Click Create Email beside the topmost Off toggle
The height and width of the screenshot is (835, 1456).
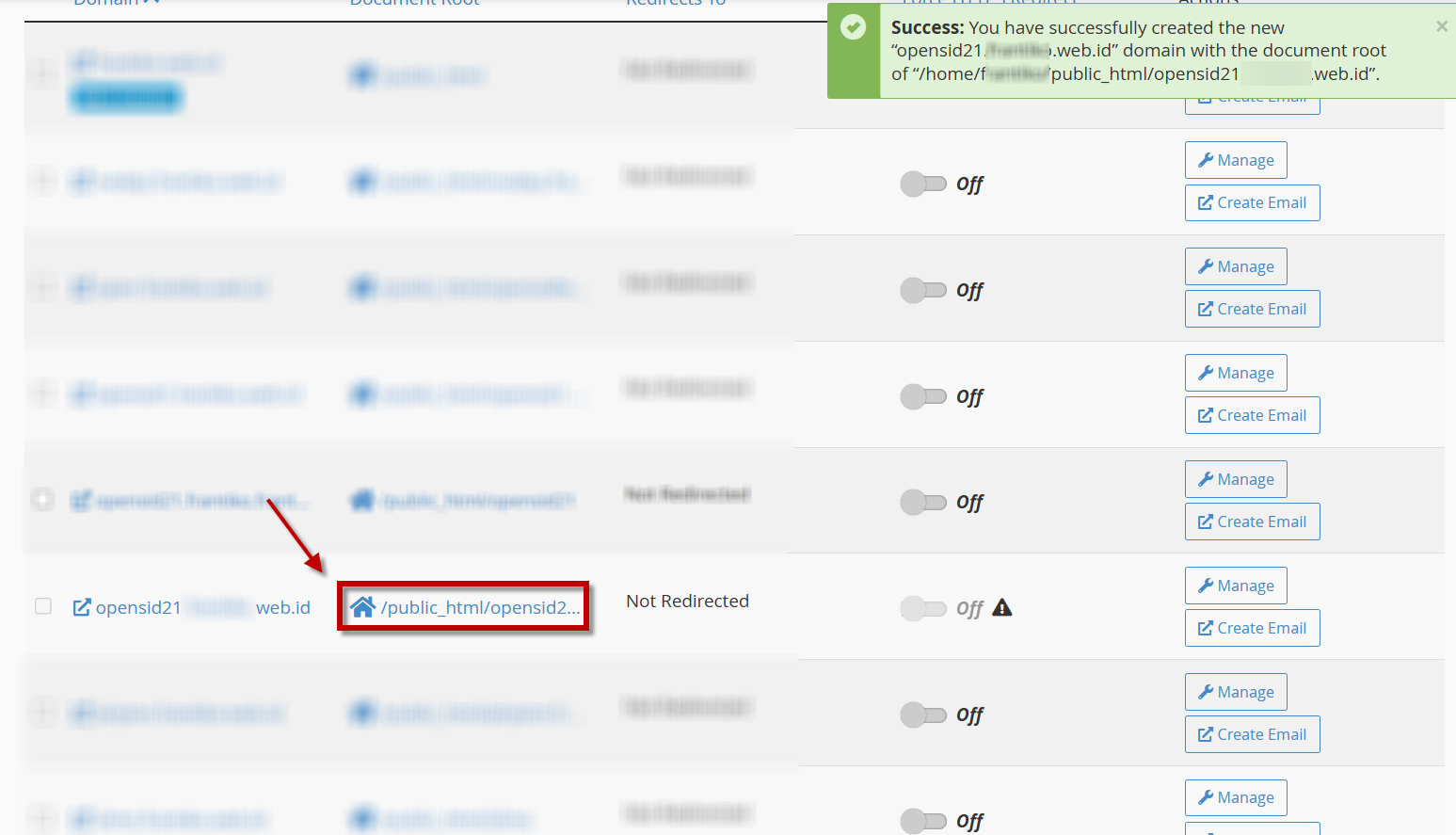click(1252, 202)
